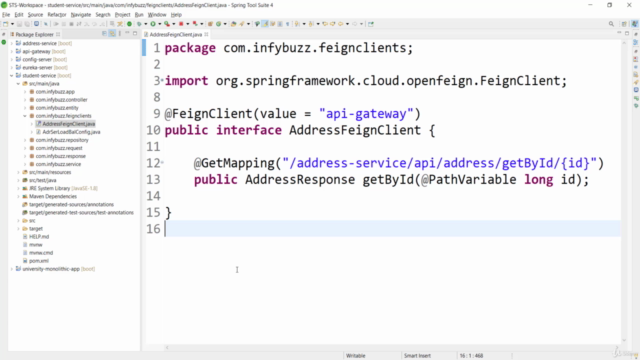Screen dimensions: 640x360
Task: Select pom.xml in Package Explorer
Action: [39, 260]
